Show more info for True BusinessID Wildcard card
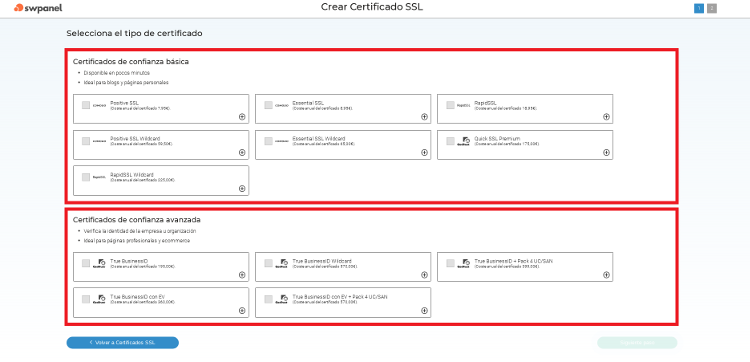The height and width of the screenshot is (362, 750). 424,275
